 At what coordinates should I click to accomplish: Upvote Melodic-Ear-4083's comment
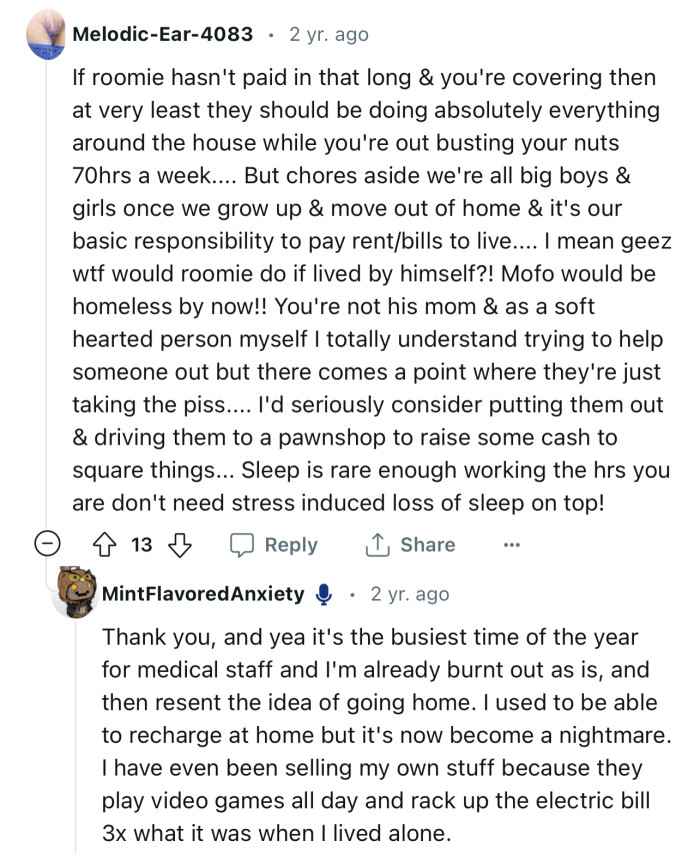click(x=108, y=545)
